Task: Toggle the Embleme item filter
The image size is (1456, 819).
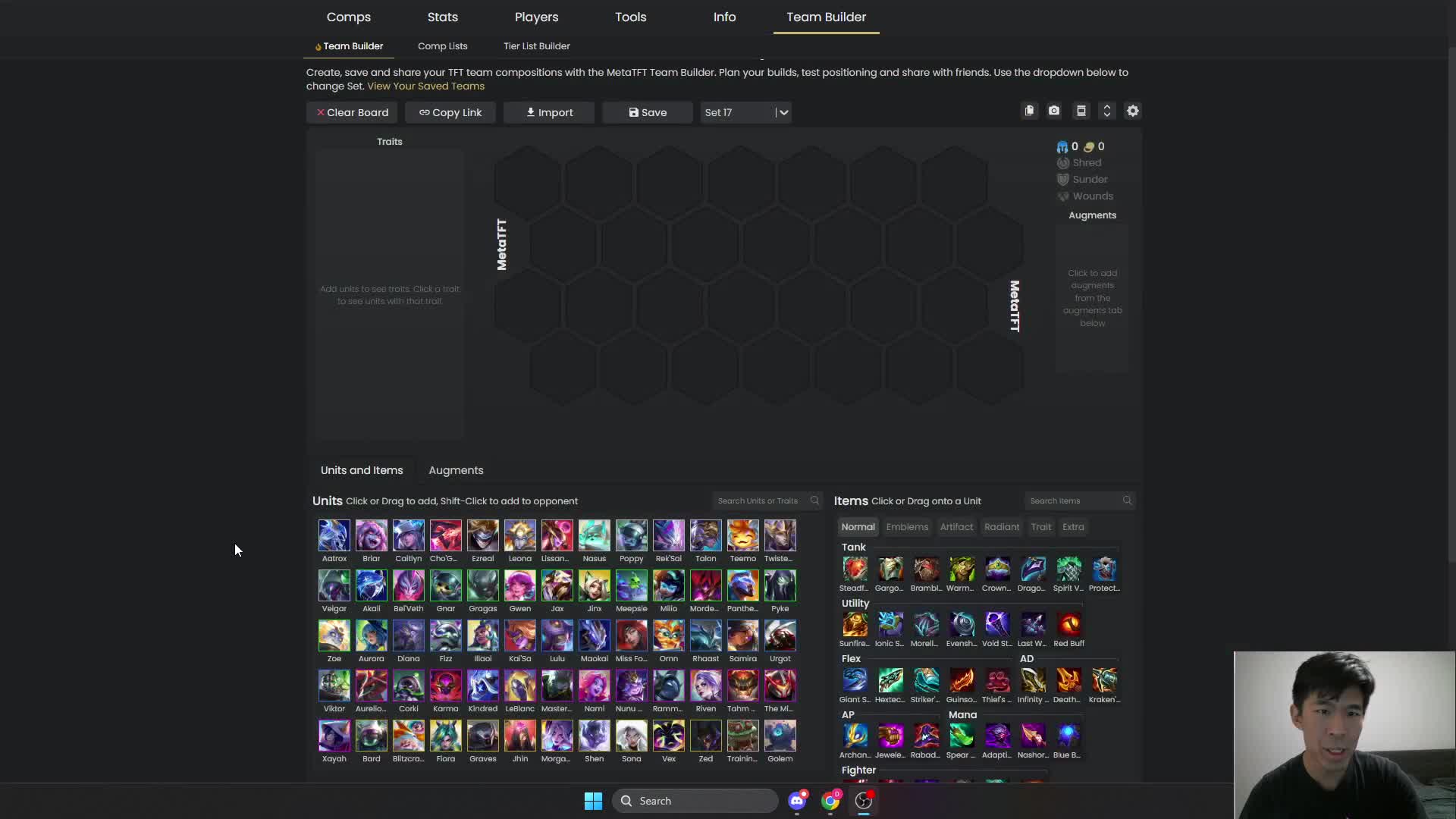Action: coord(907,526)
